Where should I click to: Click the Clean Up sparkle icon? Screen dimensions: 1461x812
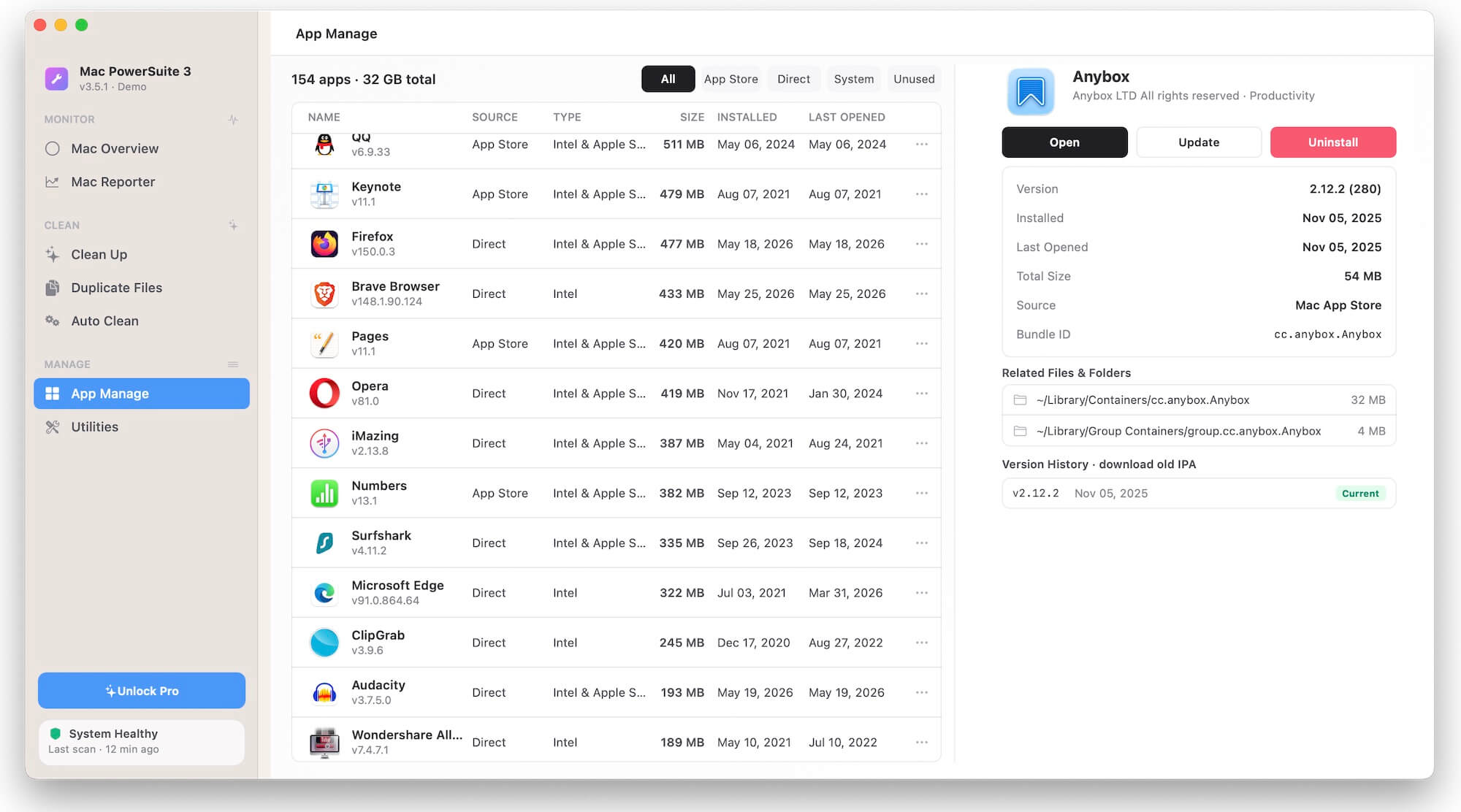coord(53,254)
